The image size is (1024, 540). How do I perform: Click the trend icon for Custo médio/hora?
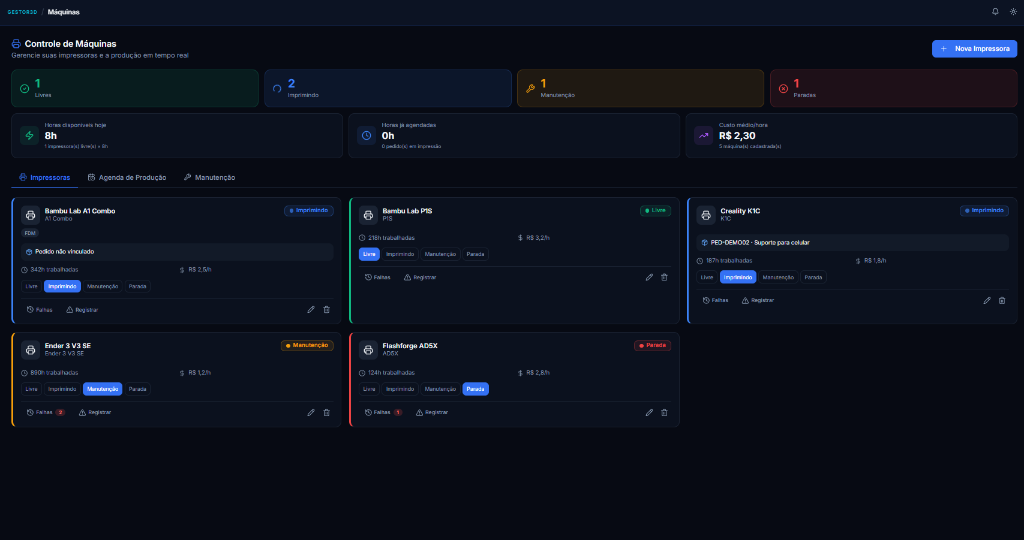703,136
